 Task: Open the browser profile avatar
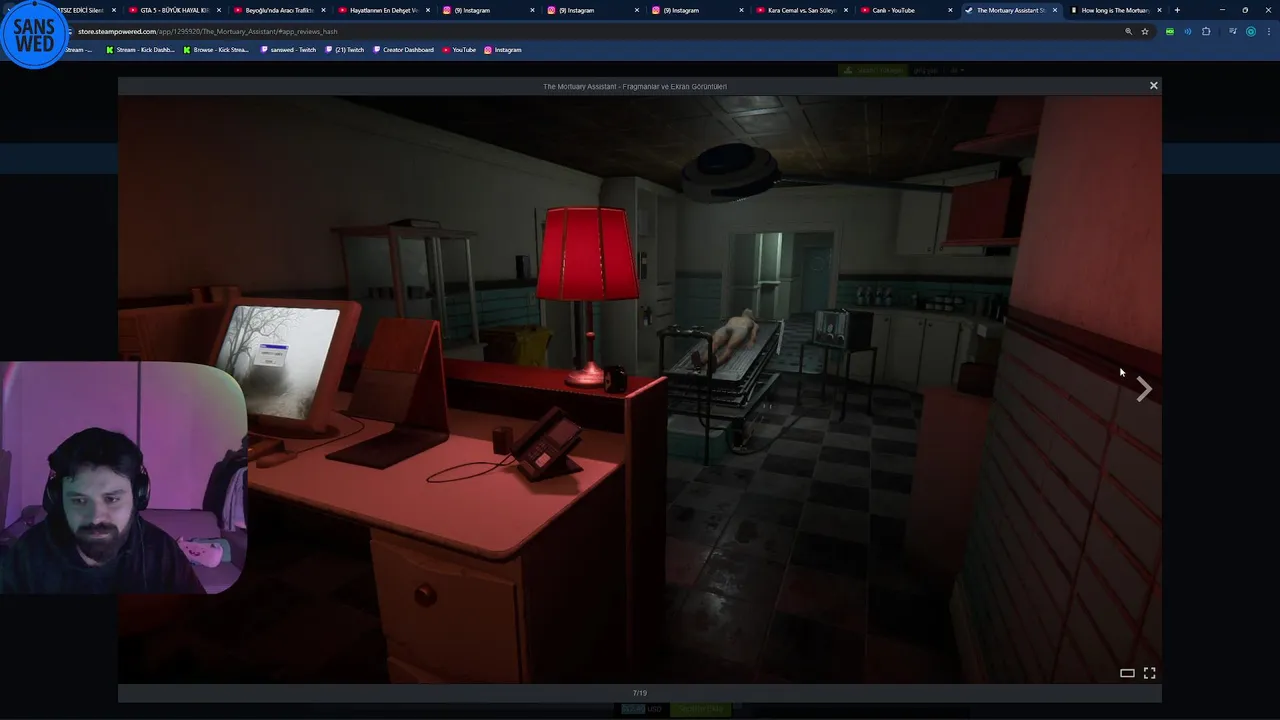(x=1250, y=31)
